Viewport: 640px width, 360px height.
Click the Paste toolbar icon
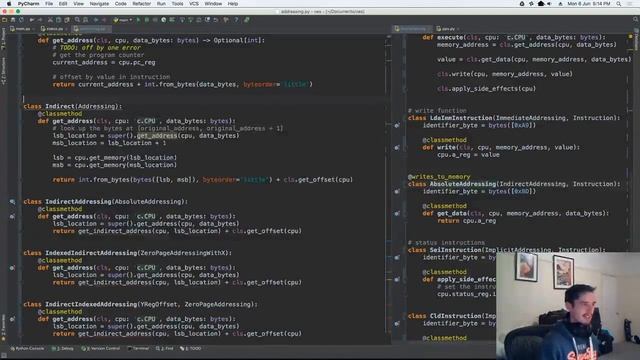67,20
